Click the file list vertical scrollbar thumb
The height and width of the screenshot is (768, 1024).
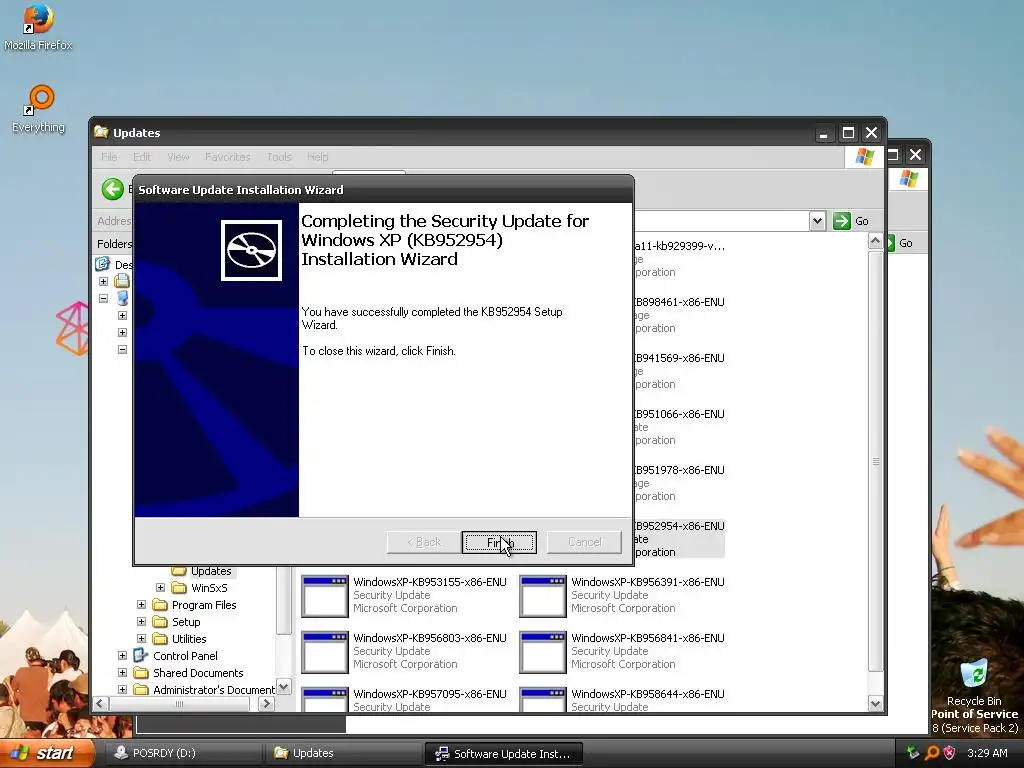pos(875,461)
